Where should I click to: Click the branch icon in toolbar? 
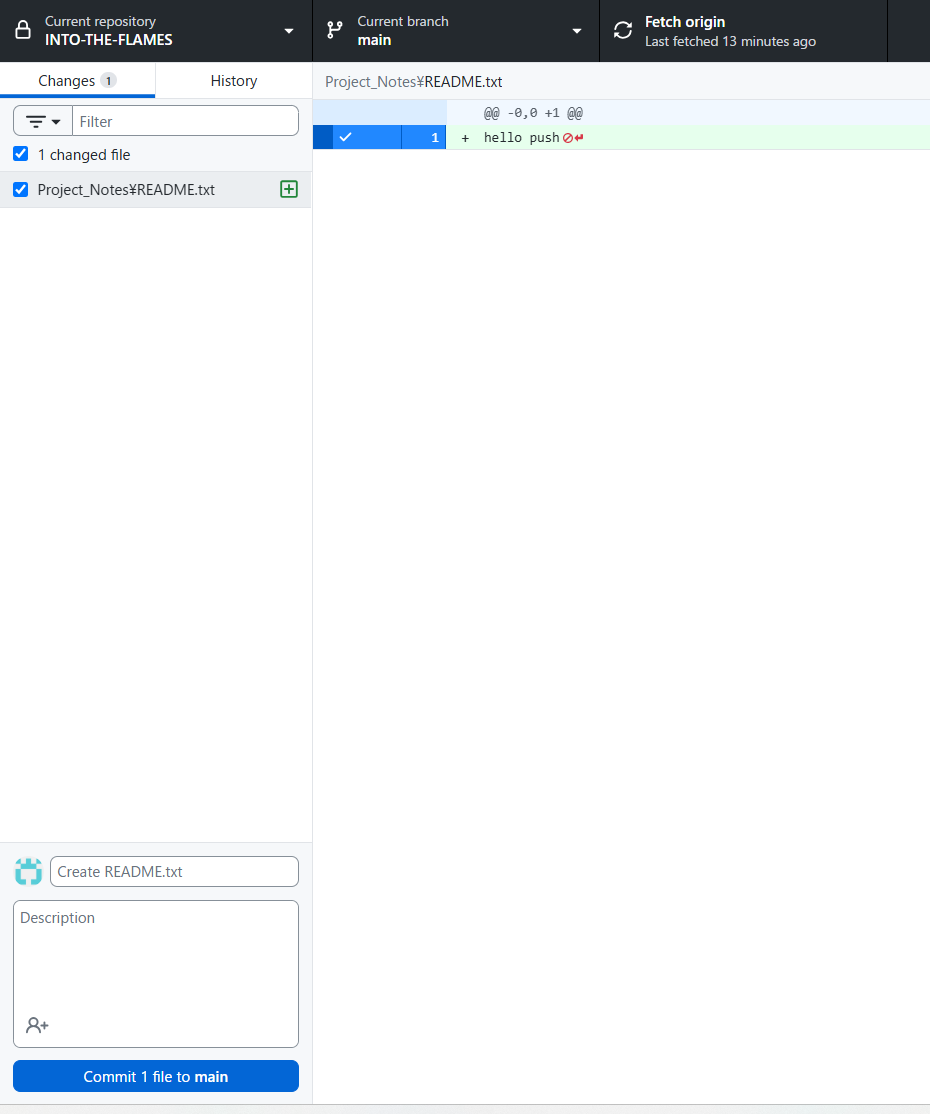click(335, 31)
